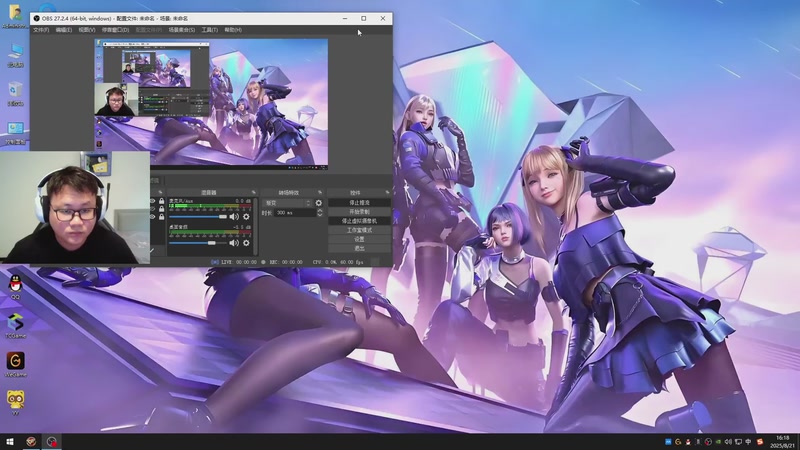Pop out the controls (控件) dock
Screen dimensions: 800x450
[387, 192]
